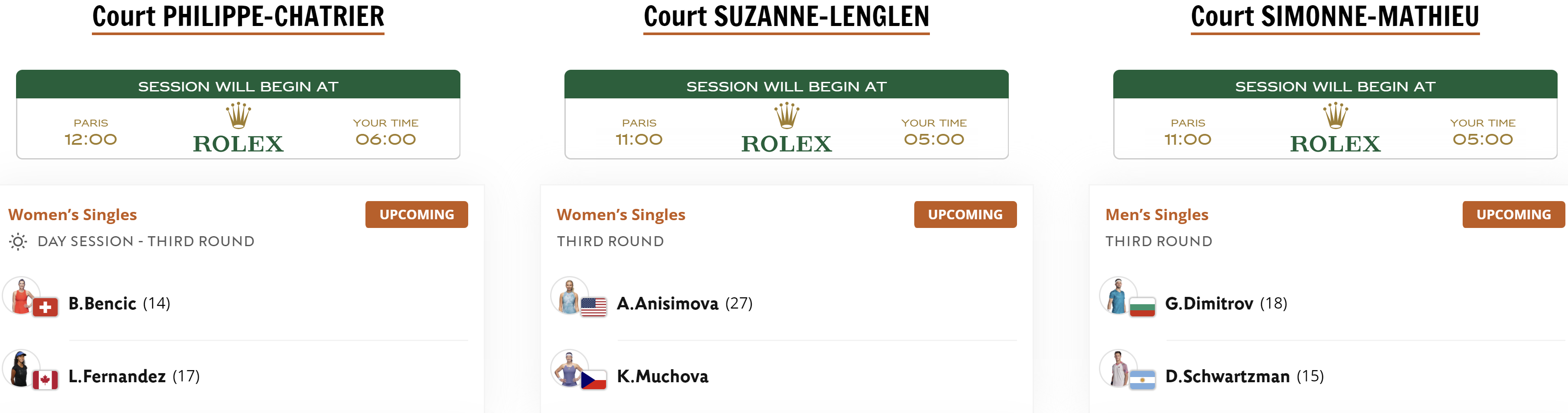The image size is (1568, 413).
Task: Open the Court SIMONNE-MATHIEU heading
Action: point(1335,17)
